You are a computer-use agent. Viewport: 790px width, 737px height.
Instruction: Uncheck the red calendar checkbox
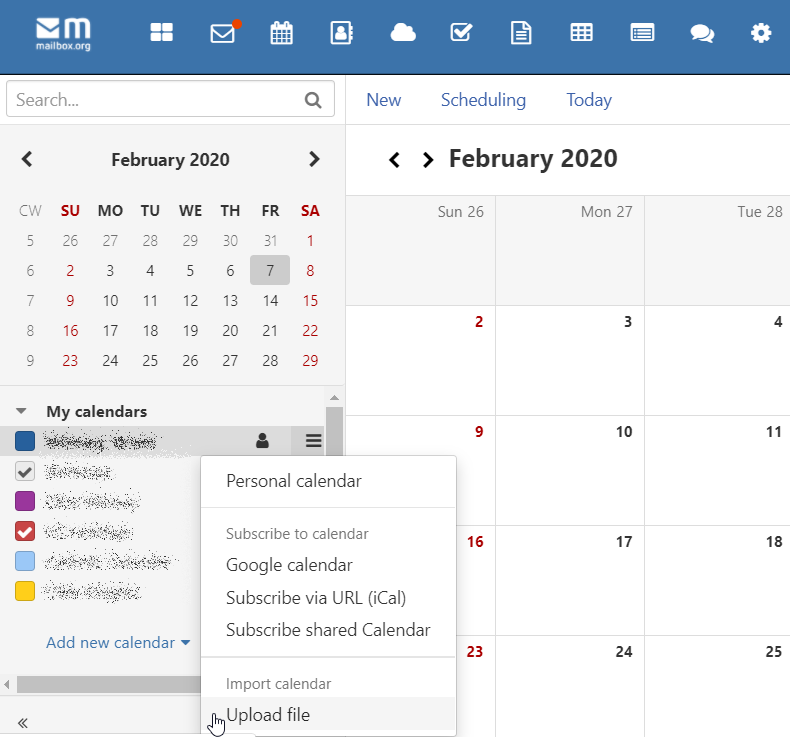[x=25, y=531]
